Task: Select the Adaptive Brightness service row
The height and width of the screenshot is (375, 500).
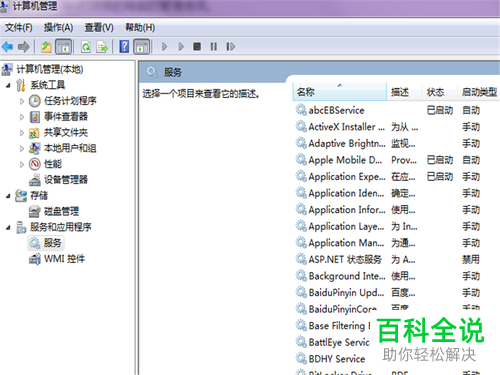Action: [397, 143]
